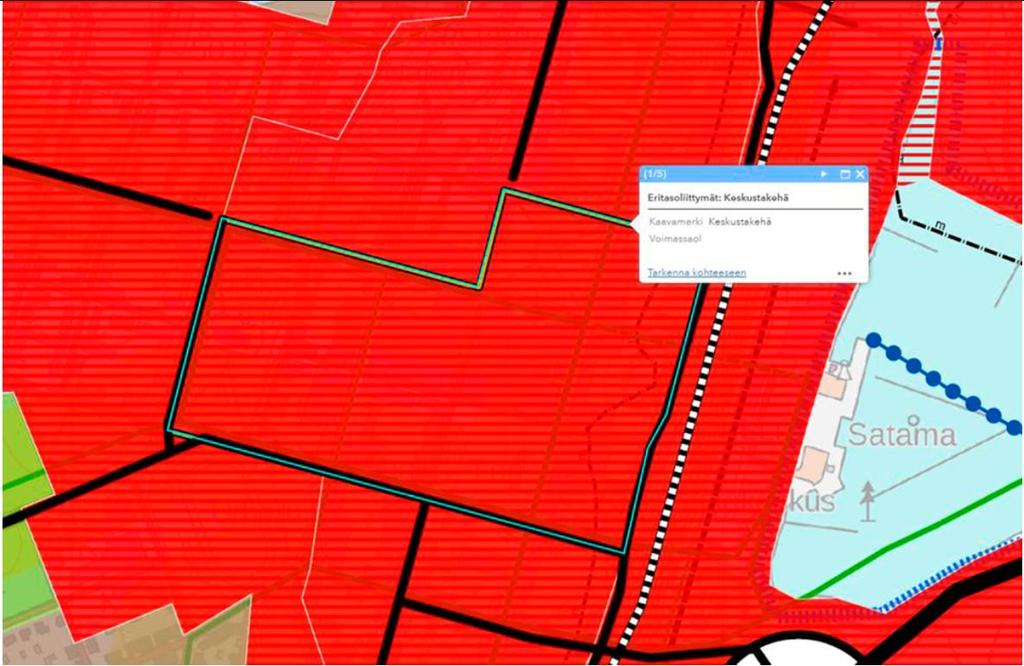Viewport: 1024px width, 666px height.
Task: Click the 'Kaavamerki' field label in popup
Action: (x=676, y=221)
